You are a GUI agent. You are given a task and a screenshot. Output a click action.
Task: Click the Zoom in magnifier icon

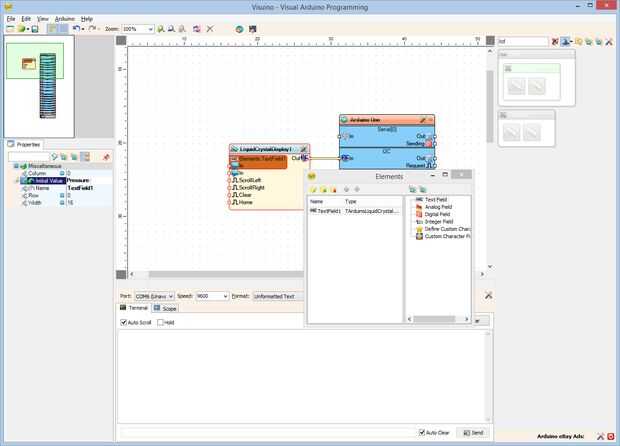161,29
